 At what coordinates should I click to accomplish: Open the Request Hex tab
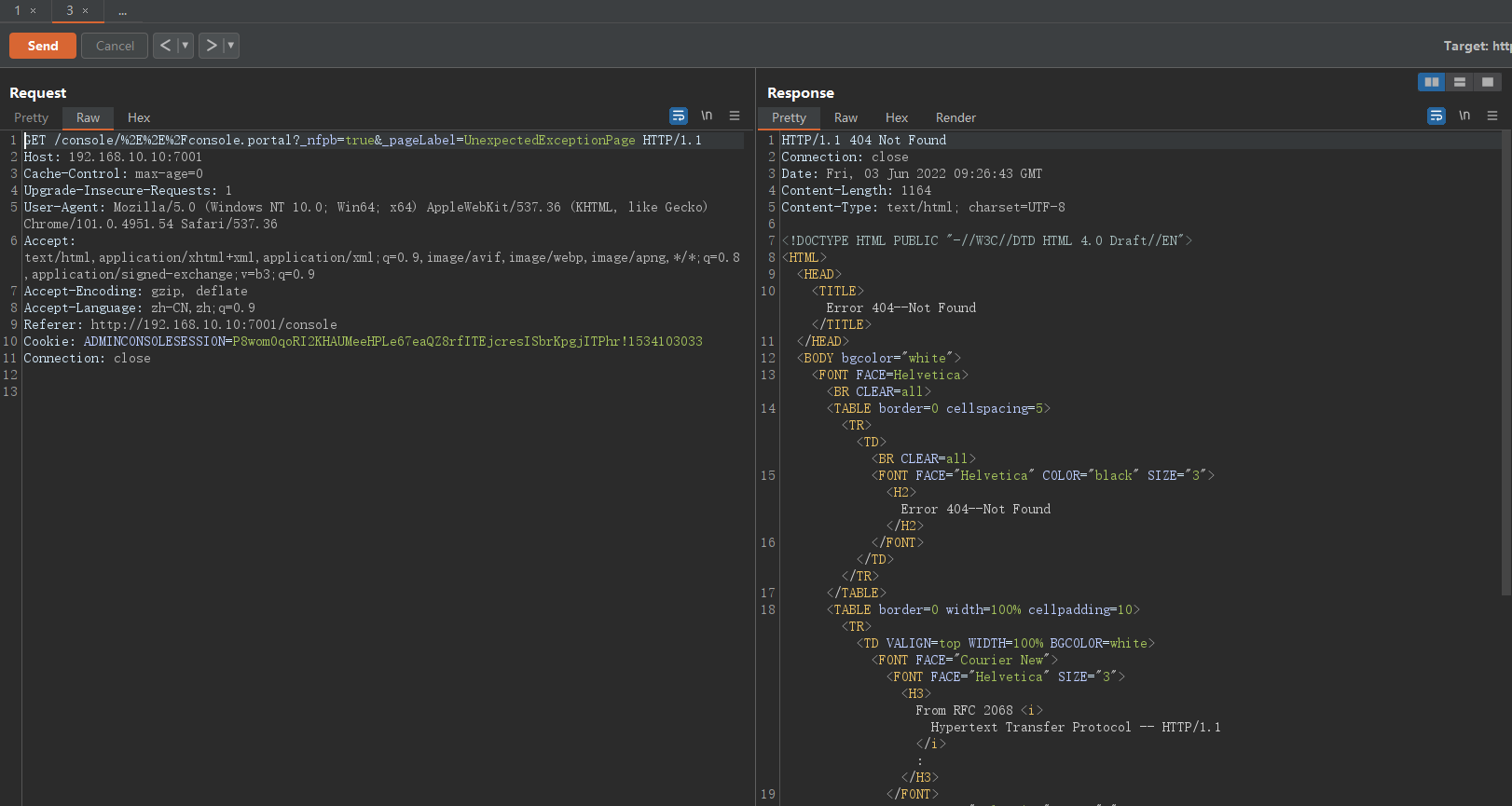click(x=139, y=117)
